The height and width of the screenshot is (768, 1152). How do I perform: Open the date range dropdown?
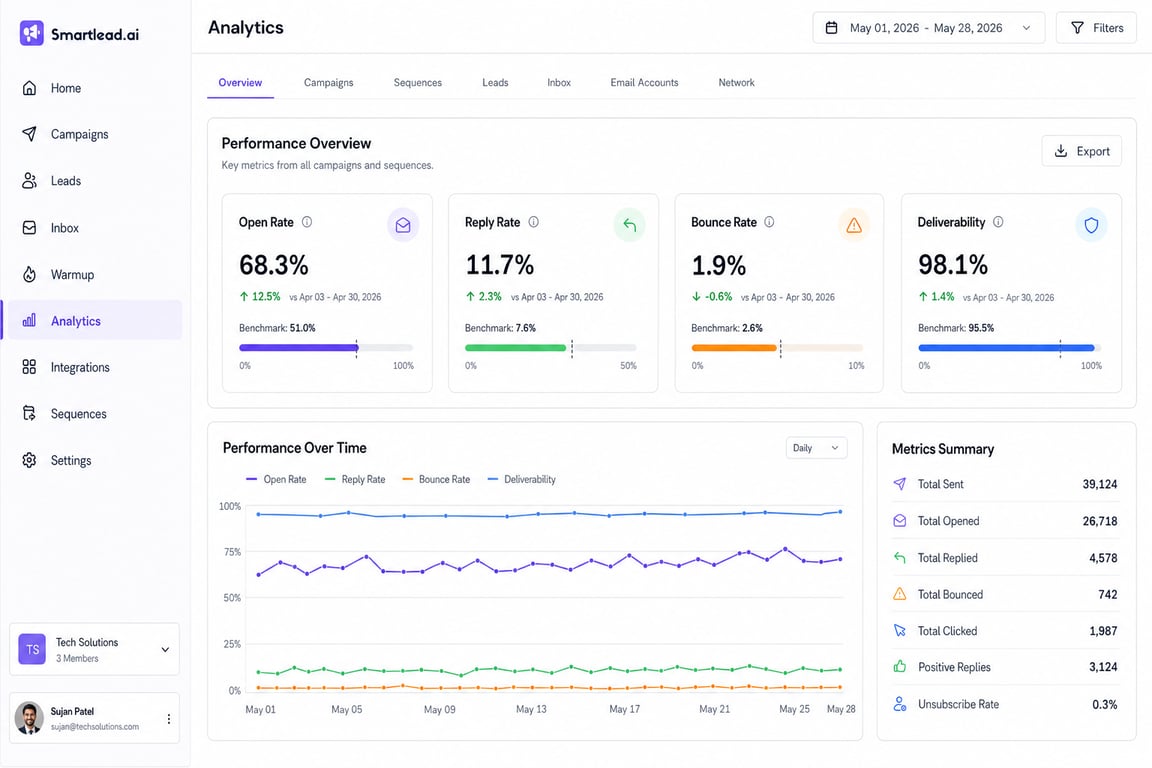pos(929,28)
